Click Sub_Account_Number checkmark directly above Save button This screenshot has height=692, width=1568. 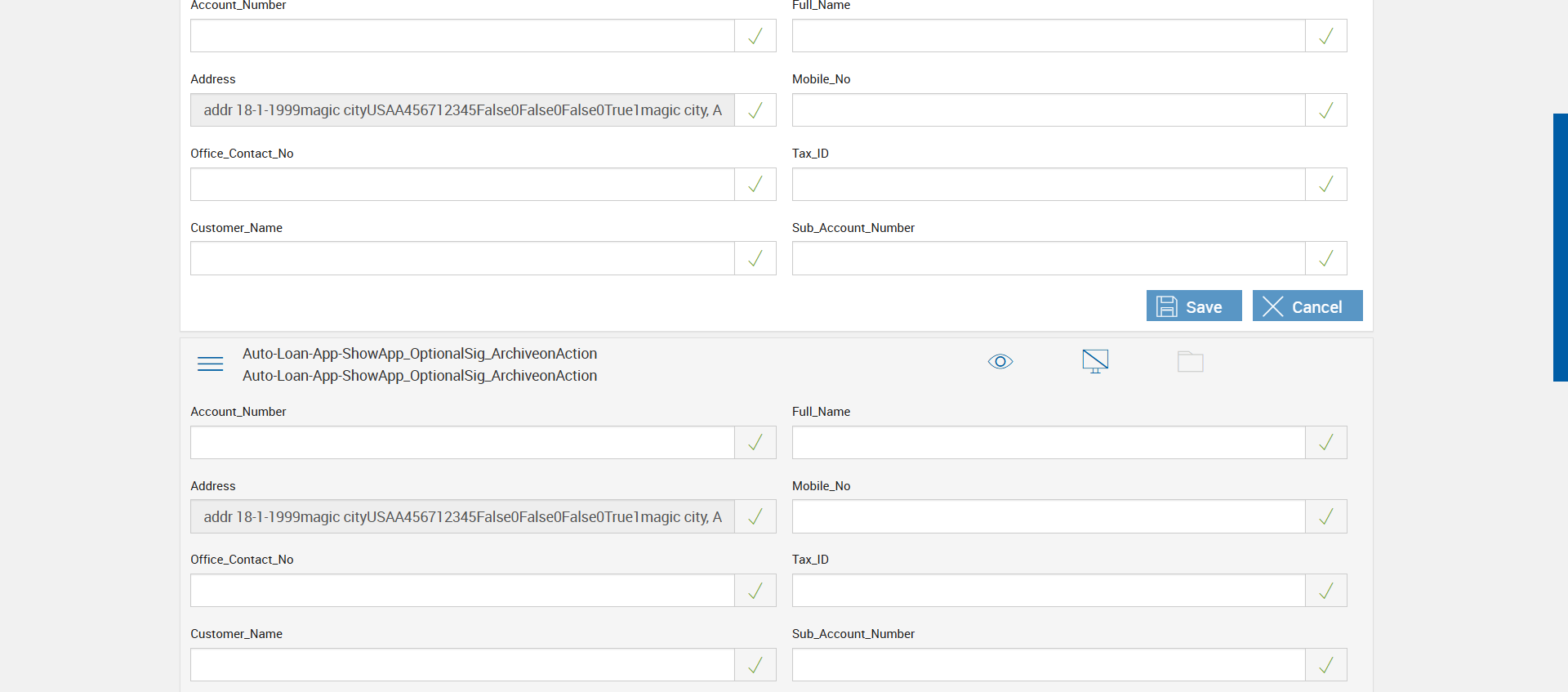pyautogui.click(x=1325, y=259)
